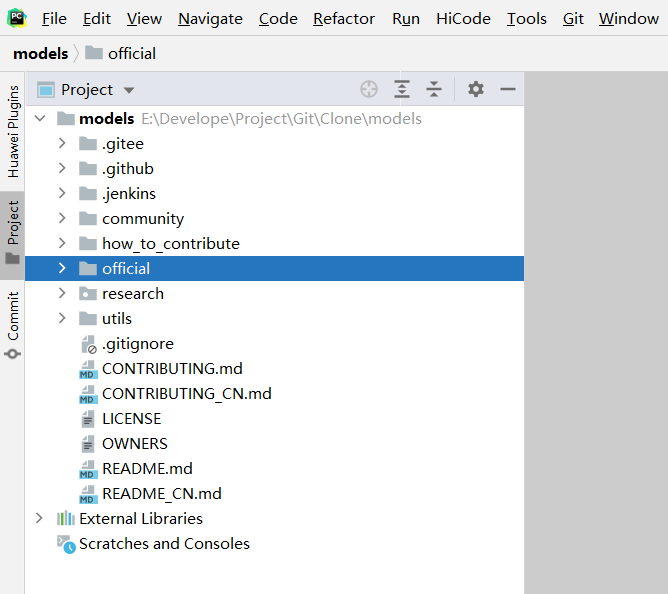Click the official breadcrumb

click(x=131, y=53)
